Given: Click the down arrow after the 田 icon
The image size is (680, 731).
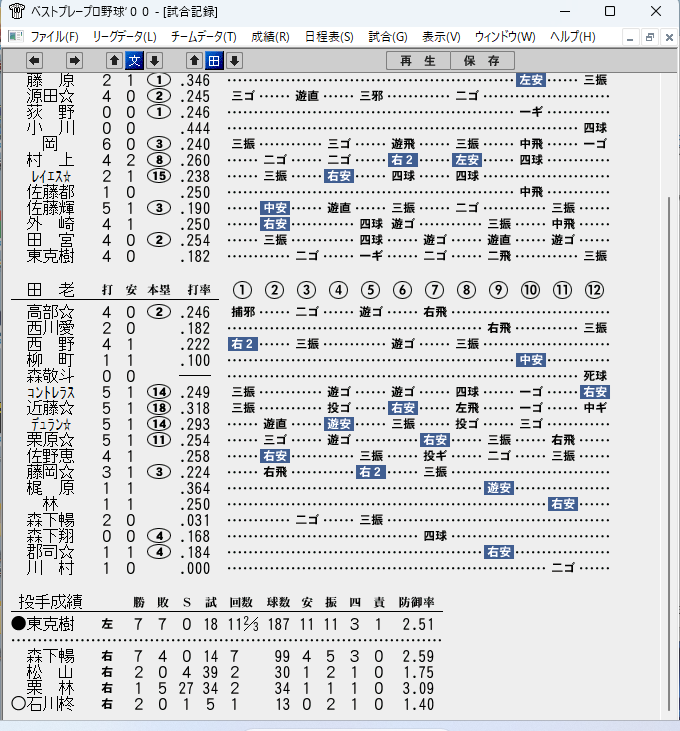Looking at the screenshot, I should (x=234, y=61).
